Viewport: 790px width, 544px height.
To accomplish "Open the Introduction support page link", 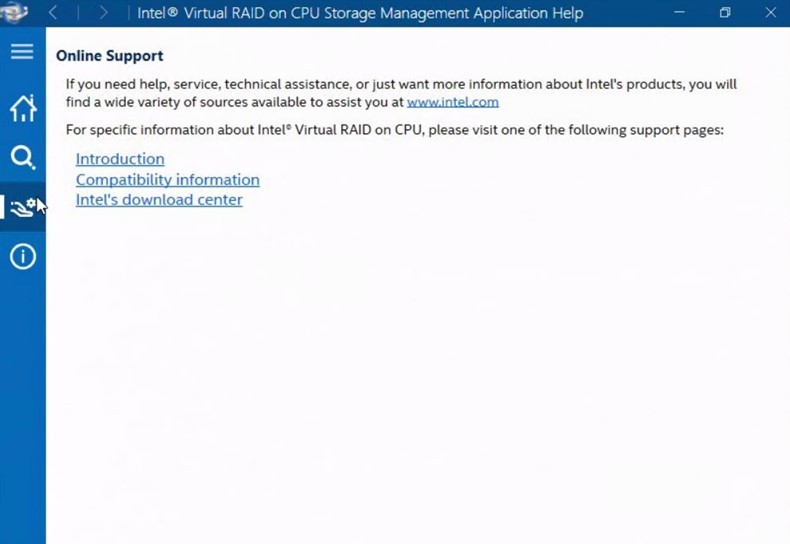I will 120,159.
